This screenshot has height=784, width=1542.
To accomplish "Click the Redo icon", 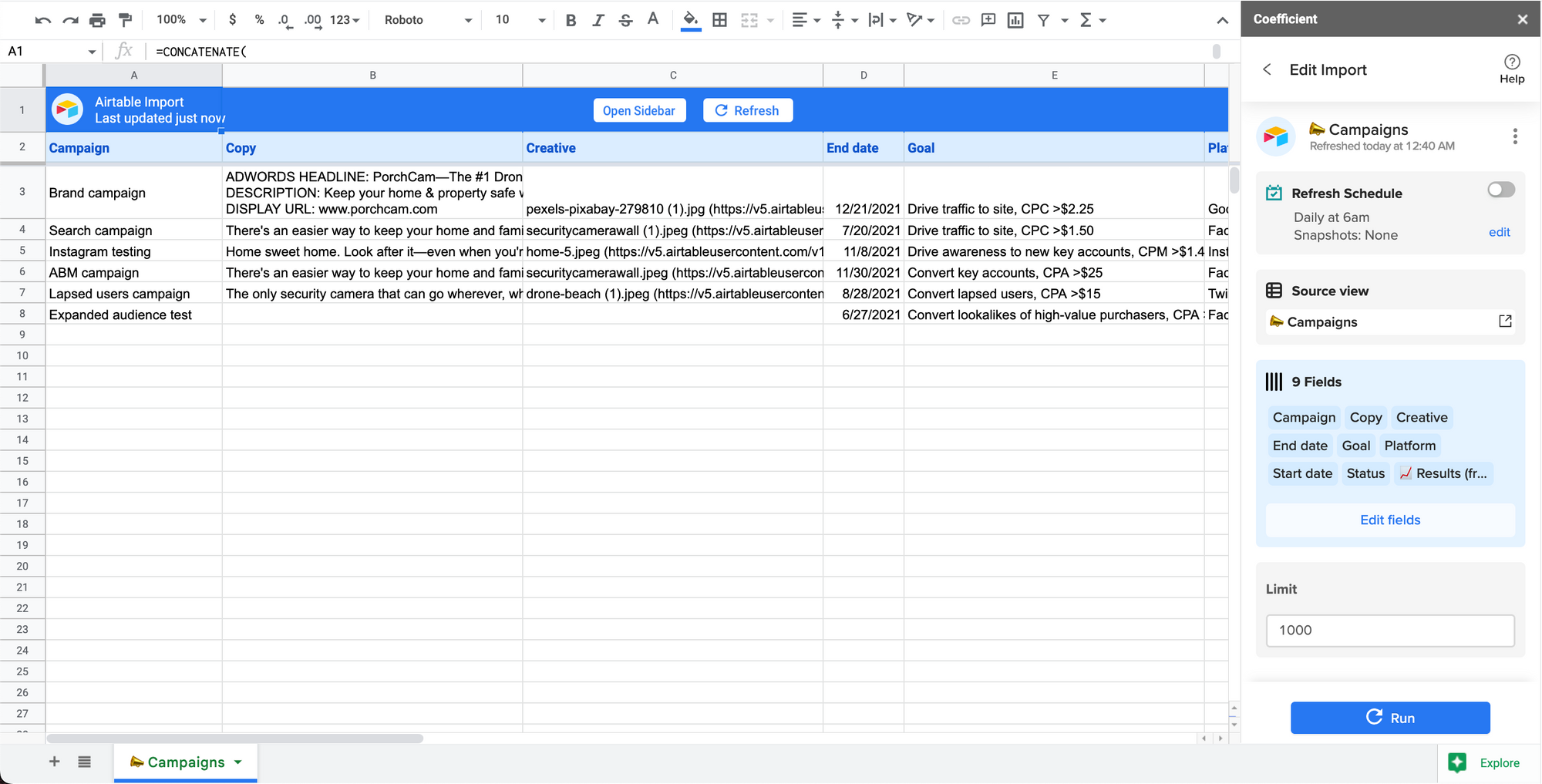I will click(x=70, y=20).
